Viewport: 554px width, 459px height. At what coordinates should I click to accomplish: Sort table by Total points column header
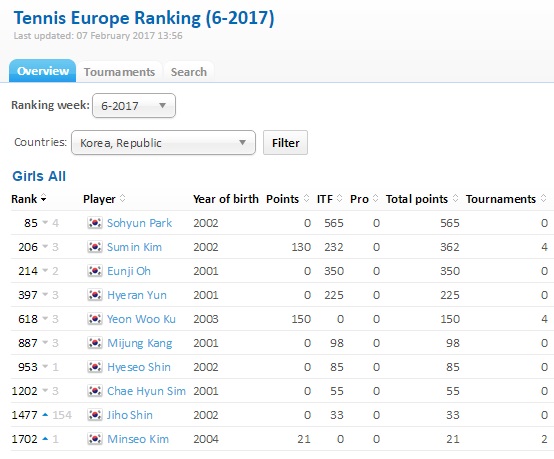pos(422,199)
